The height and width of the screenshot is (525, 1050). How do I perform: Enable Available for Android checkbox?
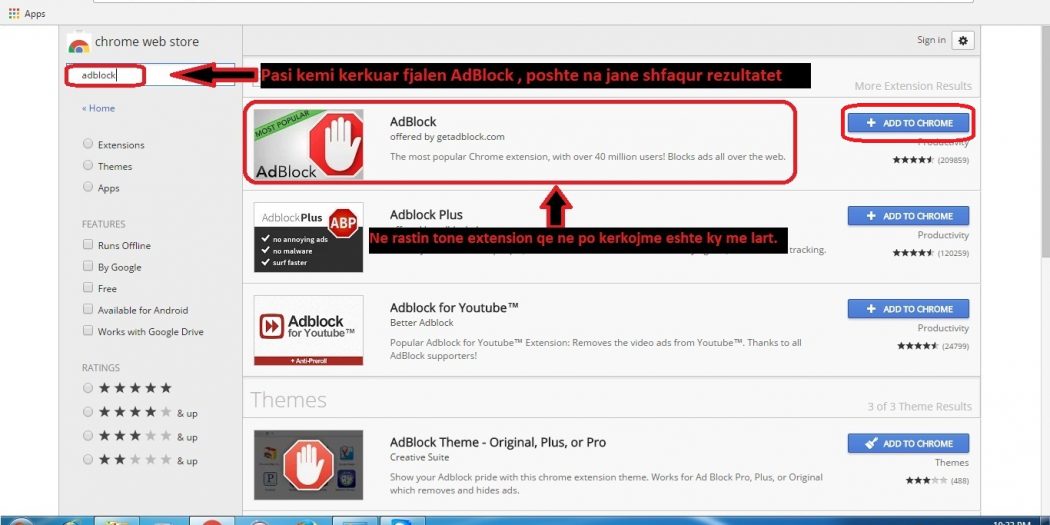coord(88,309)
